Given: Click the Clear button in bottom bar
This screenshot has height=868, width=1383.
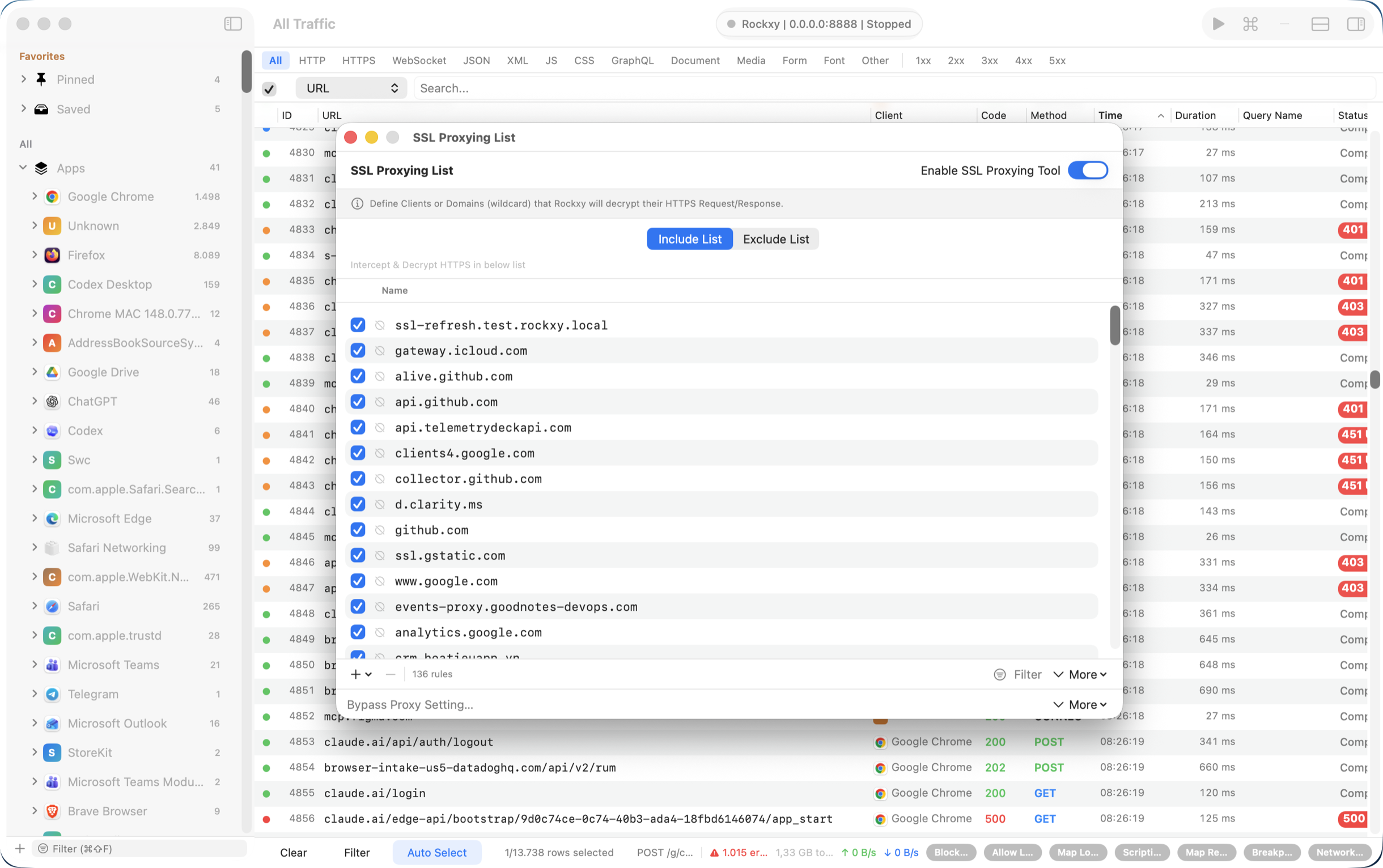Looking at the screenshot, I should [294, 853].
